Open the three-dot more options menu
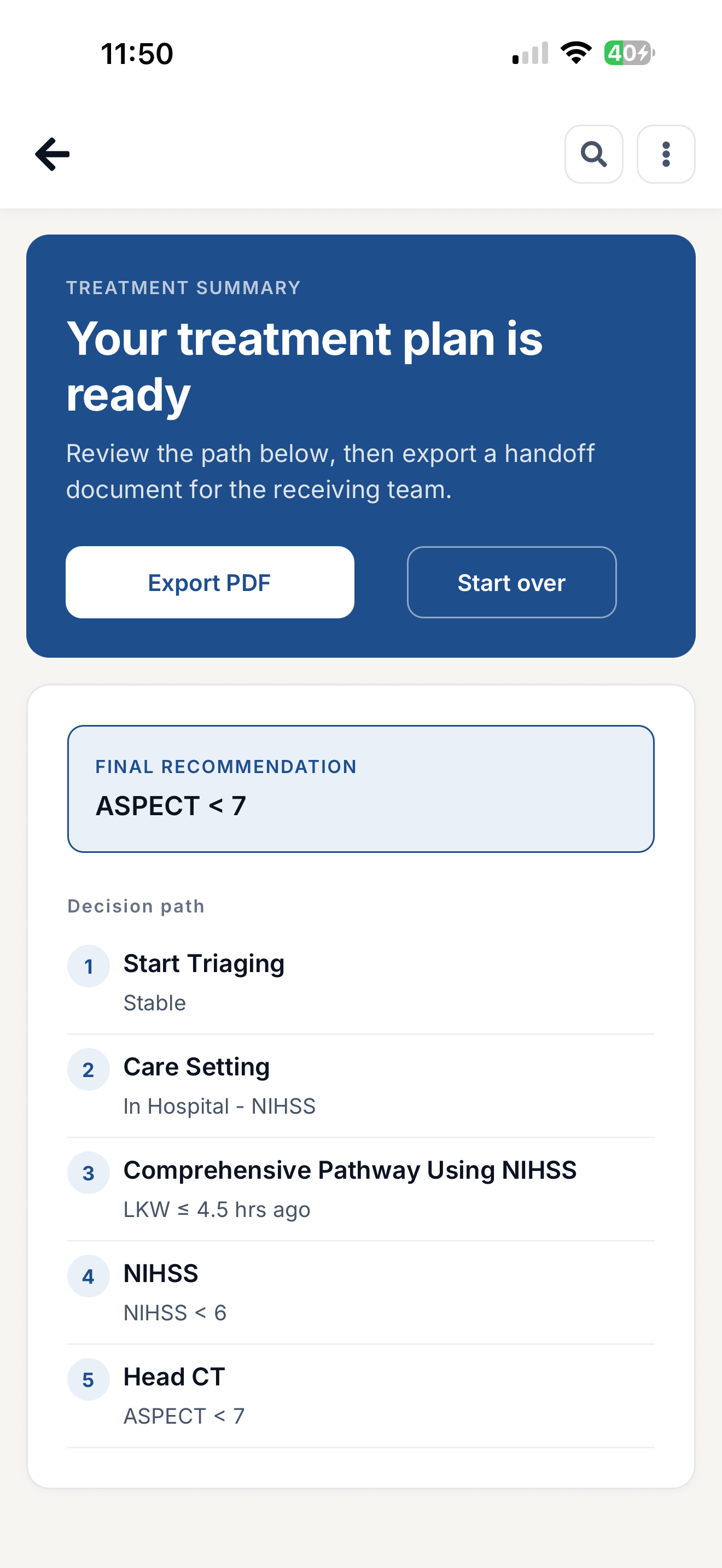This screenshot has width=722, height=1568. pyautogui.click(x=666, y=154)
